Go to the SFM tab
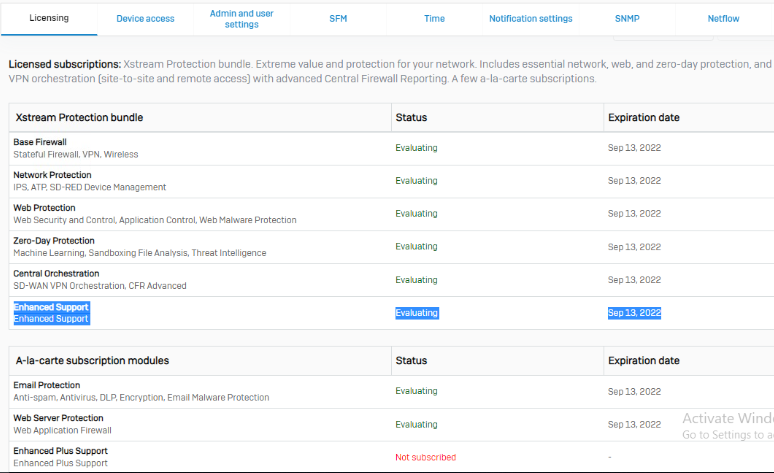Viewport: 774px width, 473px height. 338,19
